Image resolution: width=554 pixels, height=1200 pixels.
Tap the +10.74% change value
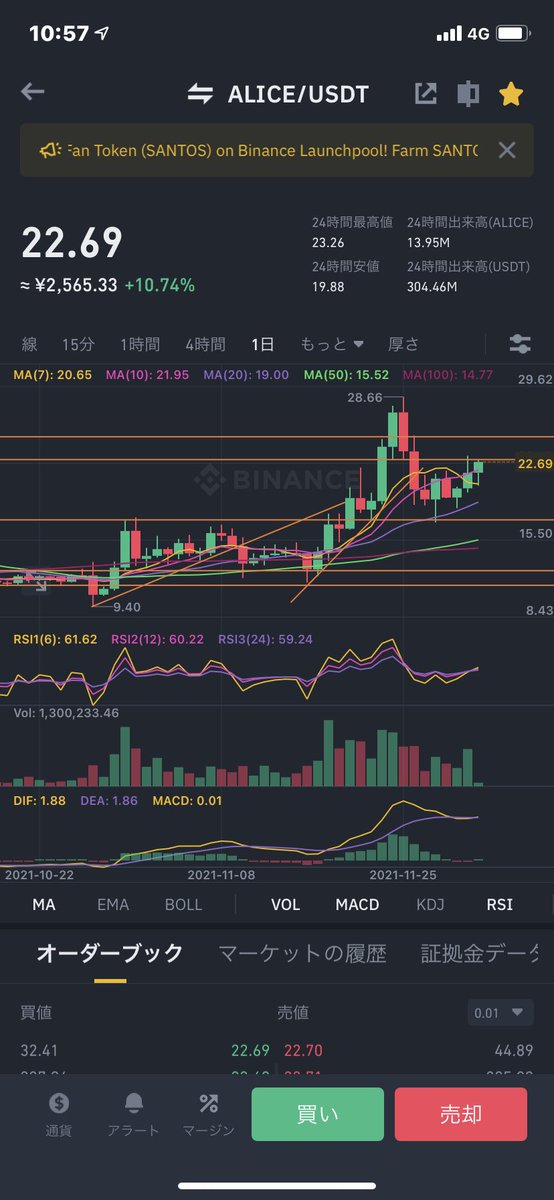pyautogui.click(x=160, y=285)
